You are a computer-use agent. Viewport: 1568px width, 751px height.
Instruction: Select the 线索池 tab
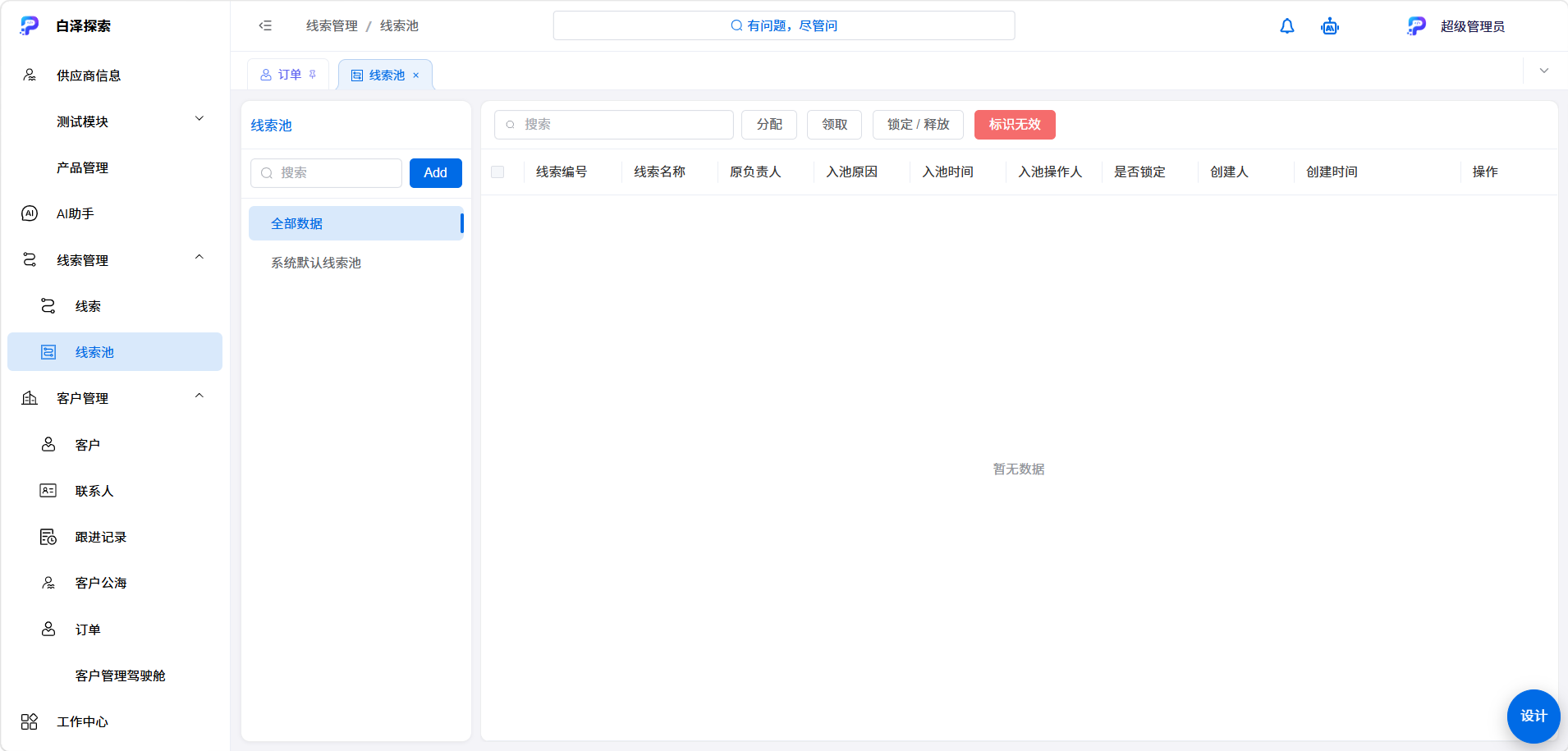pyautogui.click(x=385, y=75)
